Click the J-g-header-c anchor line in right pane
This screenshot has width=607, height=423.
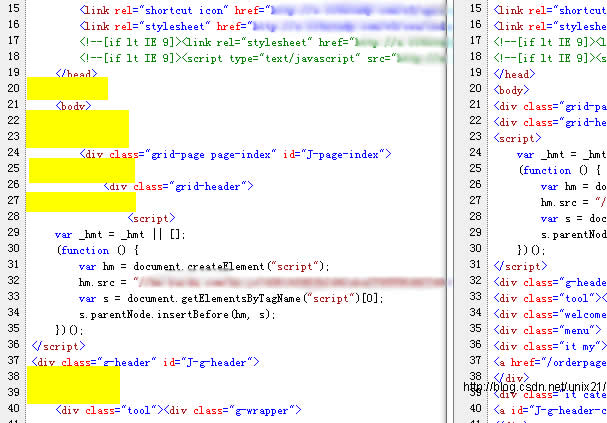550,411
